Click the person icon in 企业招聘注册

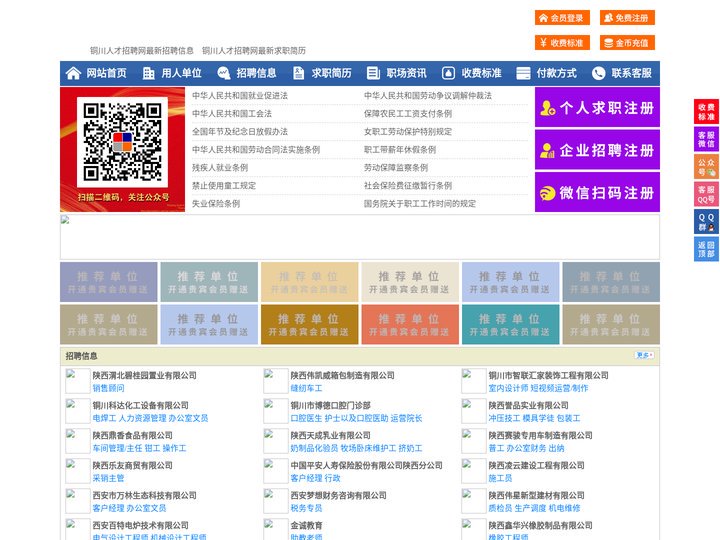click(547, 150)
